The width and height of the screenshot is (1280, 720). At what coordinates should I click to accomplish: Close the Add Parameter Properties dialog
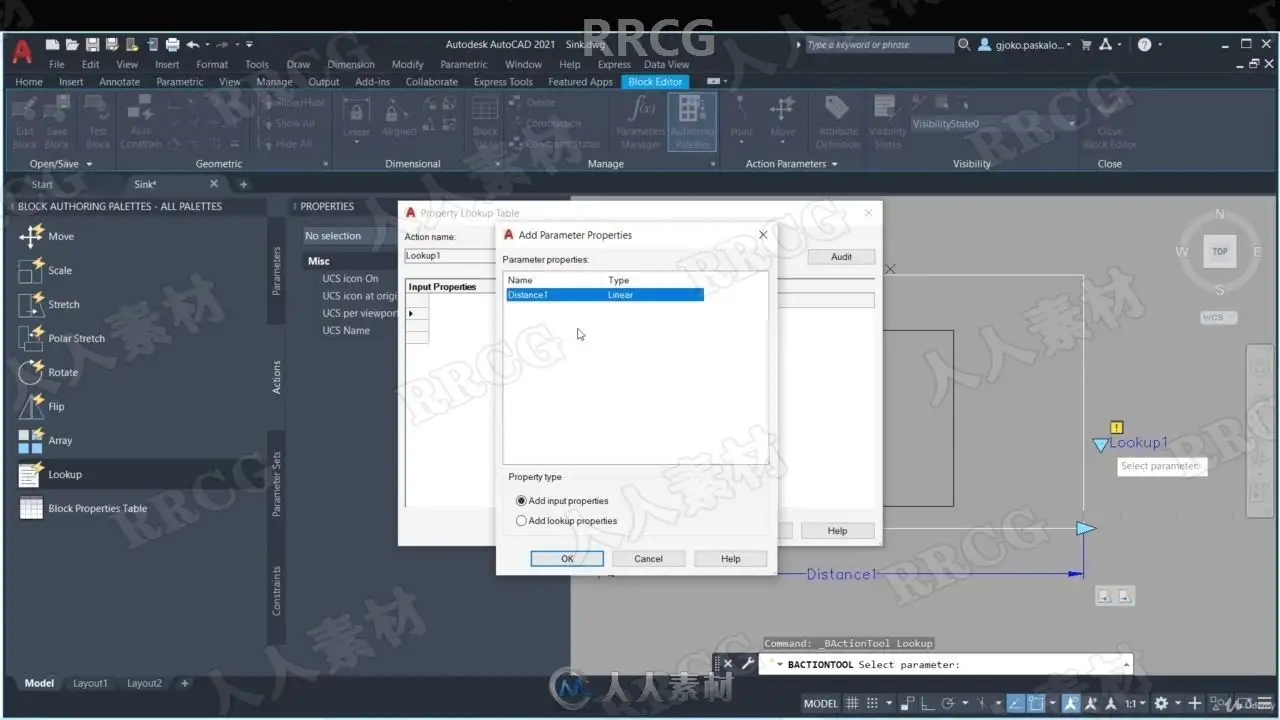763,235
